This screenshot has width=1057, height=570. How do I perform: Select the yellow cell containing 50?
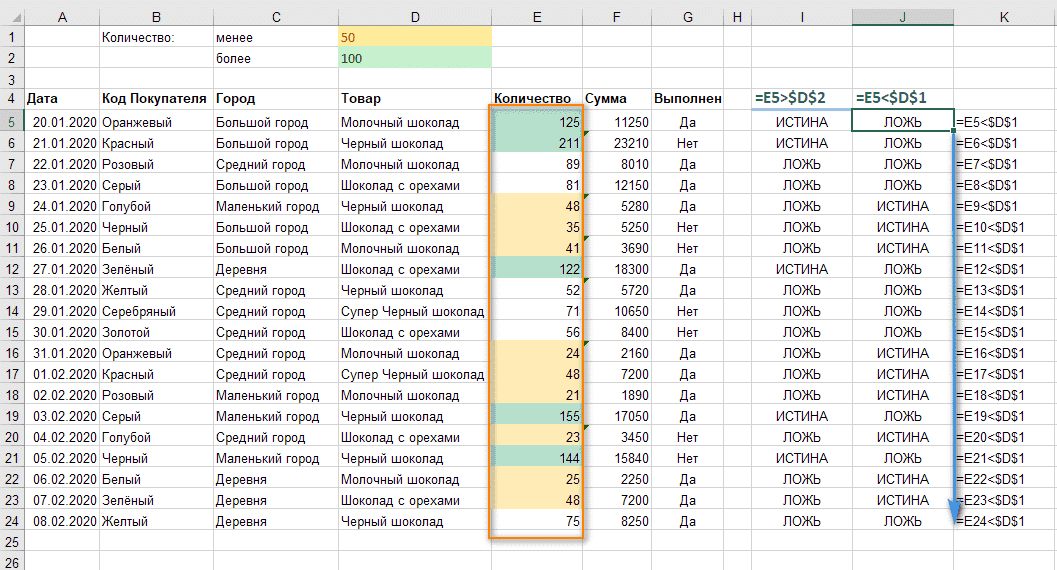click(x=414, y=37)
